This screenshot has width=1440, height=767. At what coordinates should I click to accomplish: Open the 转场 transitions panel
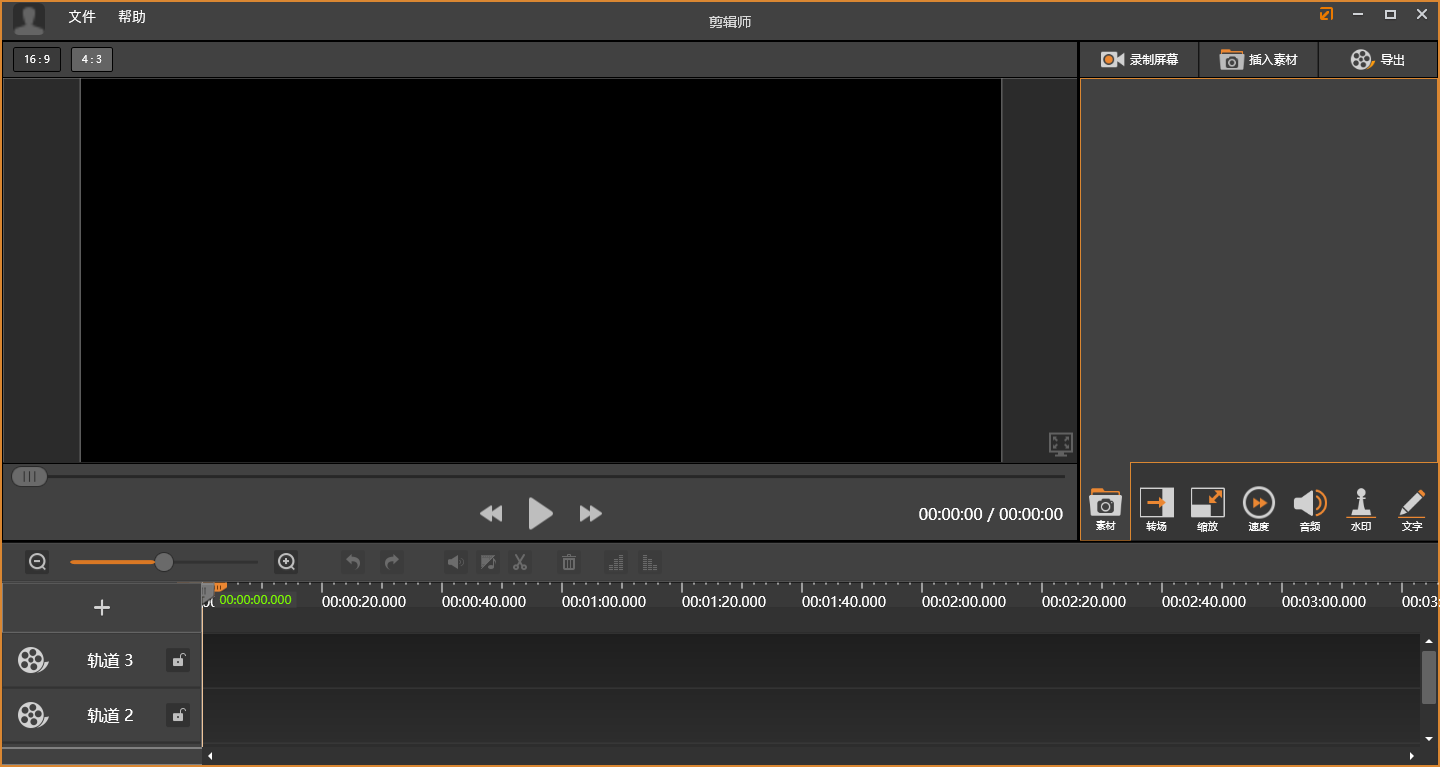click(1156, 508)
